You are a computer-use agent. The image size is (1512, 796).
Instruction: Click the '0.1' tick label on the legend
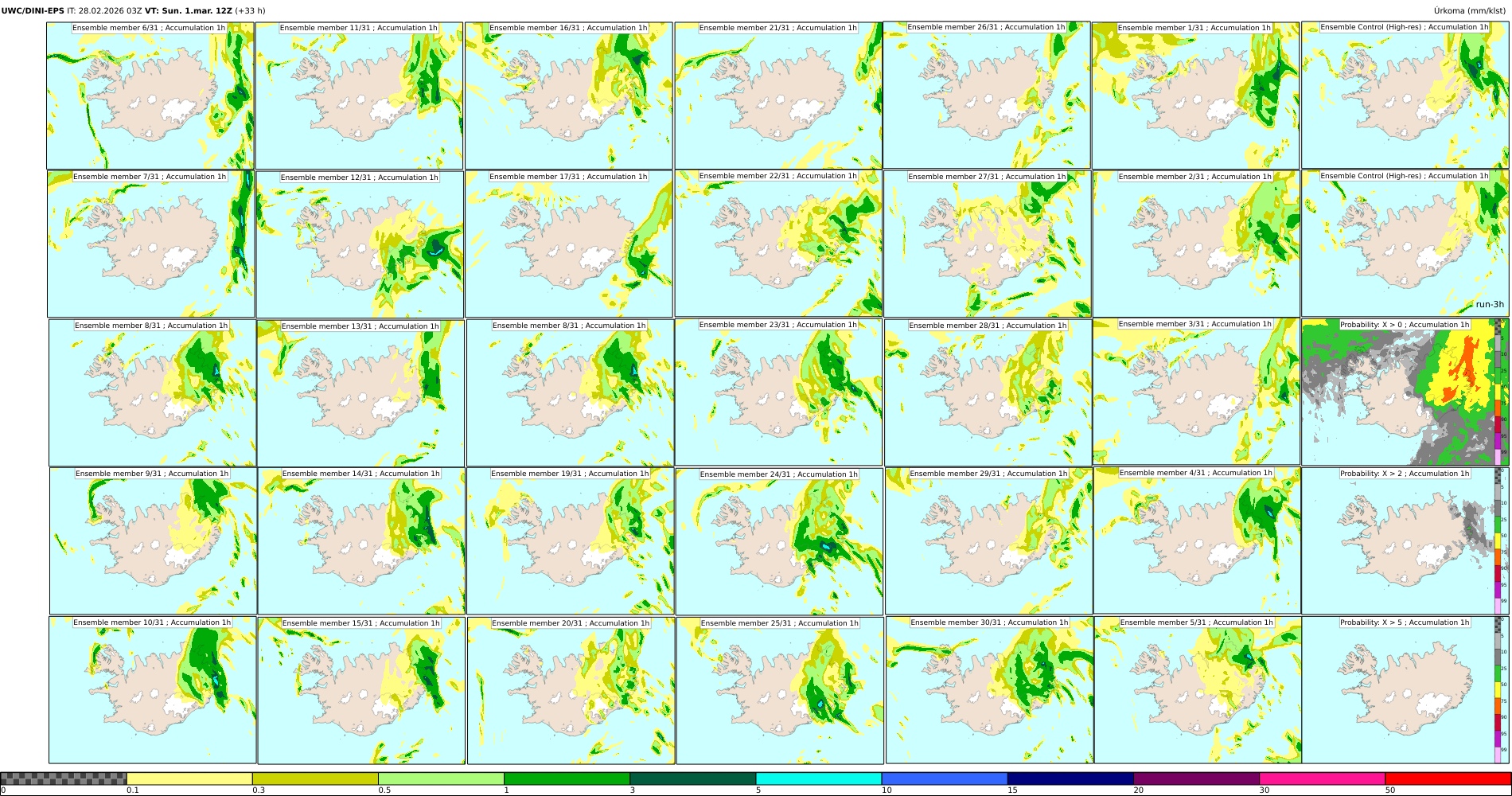click(x=132, y=790)
